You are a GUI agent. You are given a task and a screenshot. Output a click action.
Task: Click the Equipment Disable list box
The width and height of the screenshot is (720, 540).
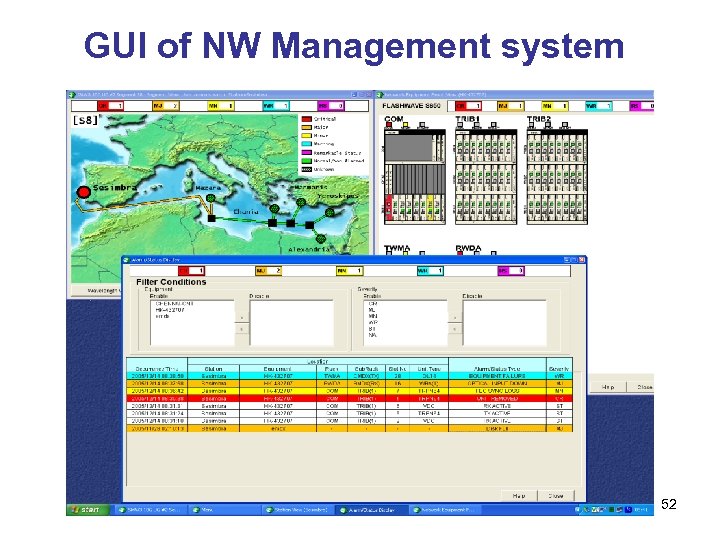tap(292, 323)
